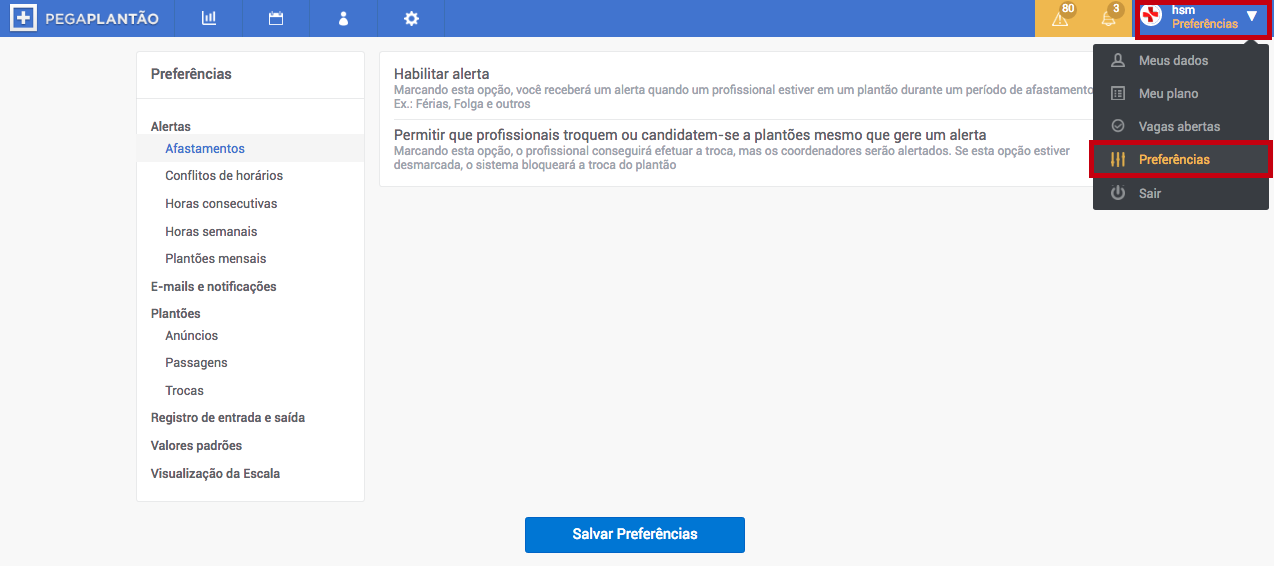Open the calendar icon in top bar

276,18
